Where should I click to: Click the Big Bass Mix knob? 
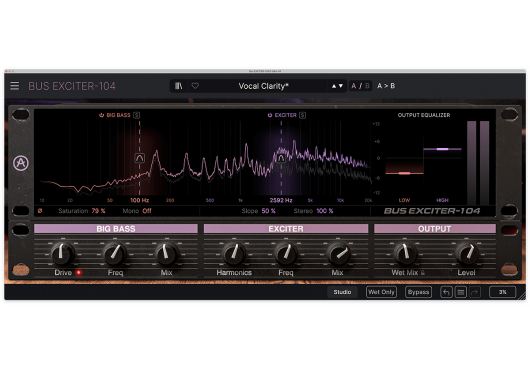(166, 254)
